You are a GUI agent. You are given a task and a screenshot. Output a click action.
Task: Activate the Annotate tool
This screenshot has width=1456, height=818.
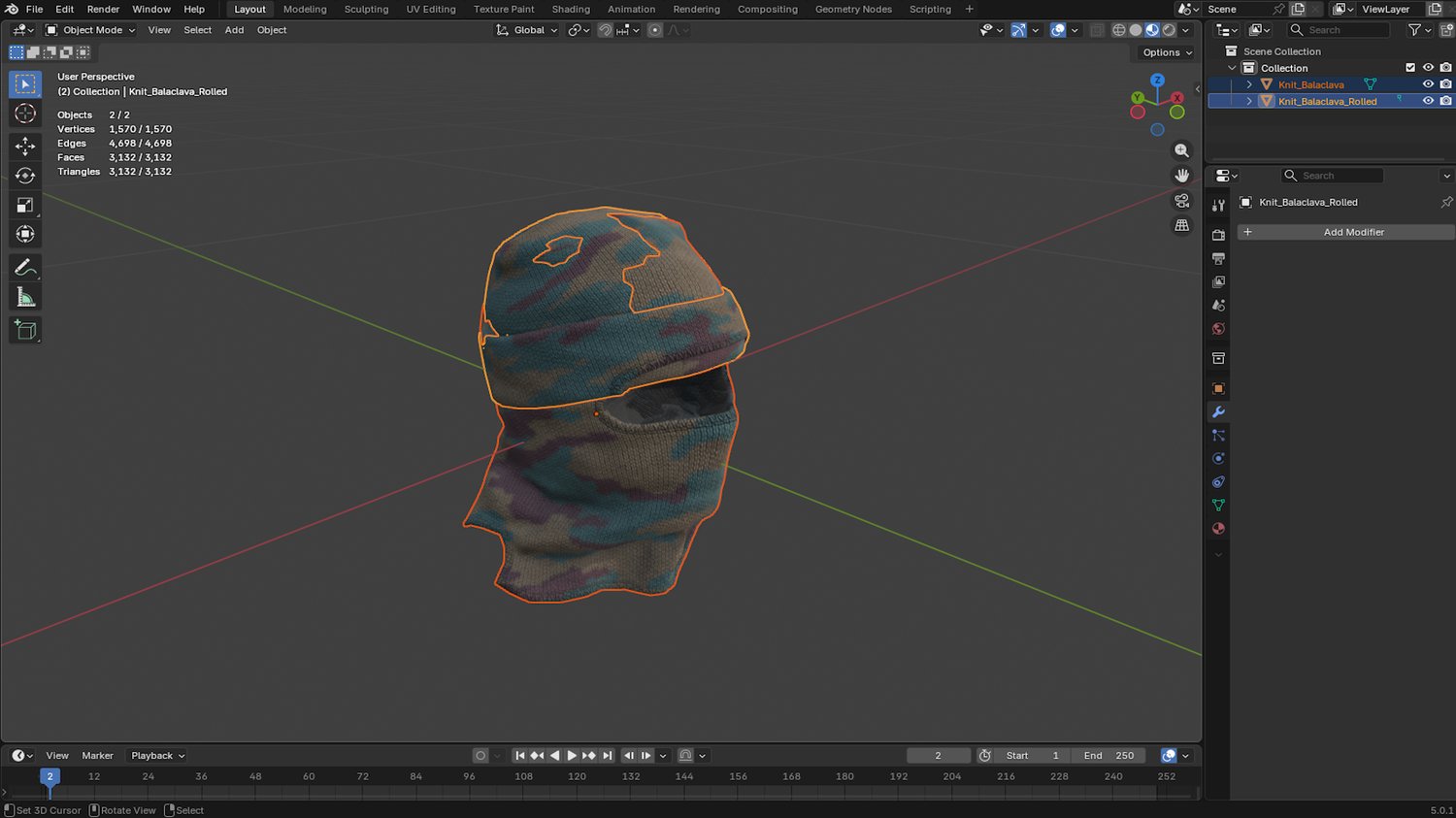[x=25, y=267]
